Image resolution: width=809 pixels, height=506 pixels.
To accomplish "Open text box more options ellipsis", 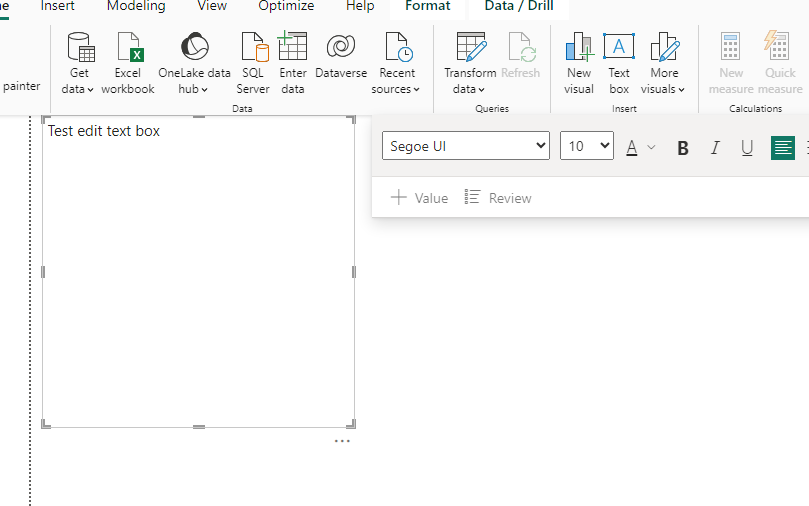I will tap(342, 441).
